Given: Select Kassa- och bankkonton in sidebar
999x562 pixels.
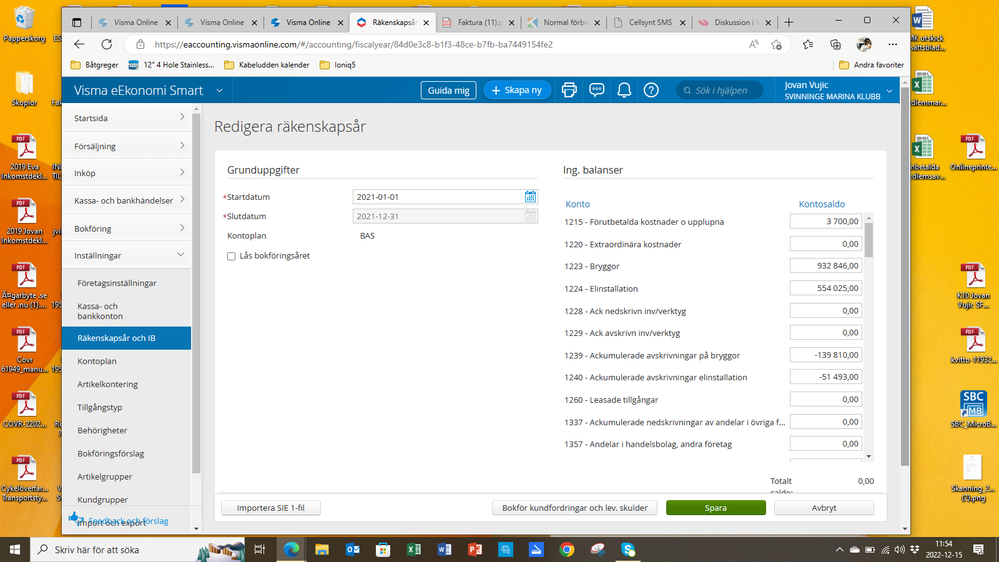Looking at the screenshot, I should click(x=100, y=311).
